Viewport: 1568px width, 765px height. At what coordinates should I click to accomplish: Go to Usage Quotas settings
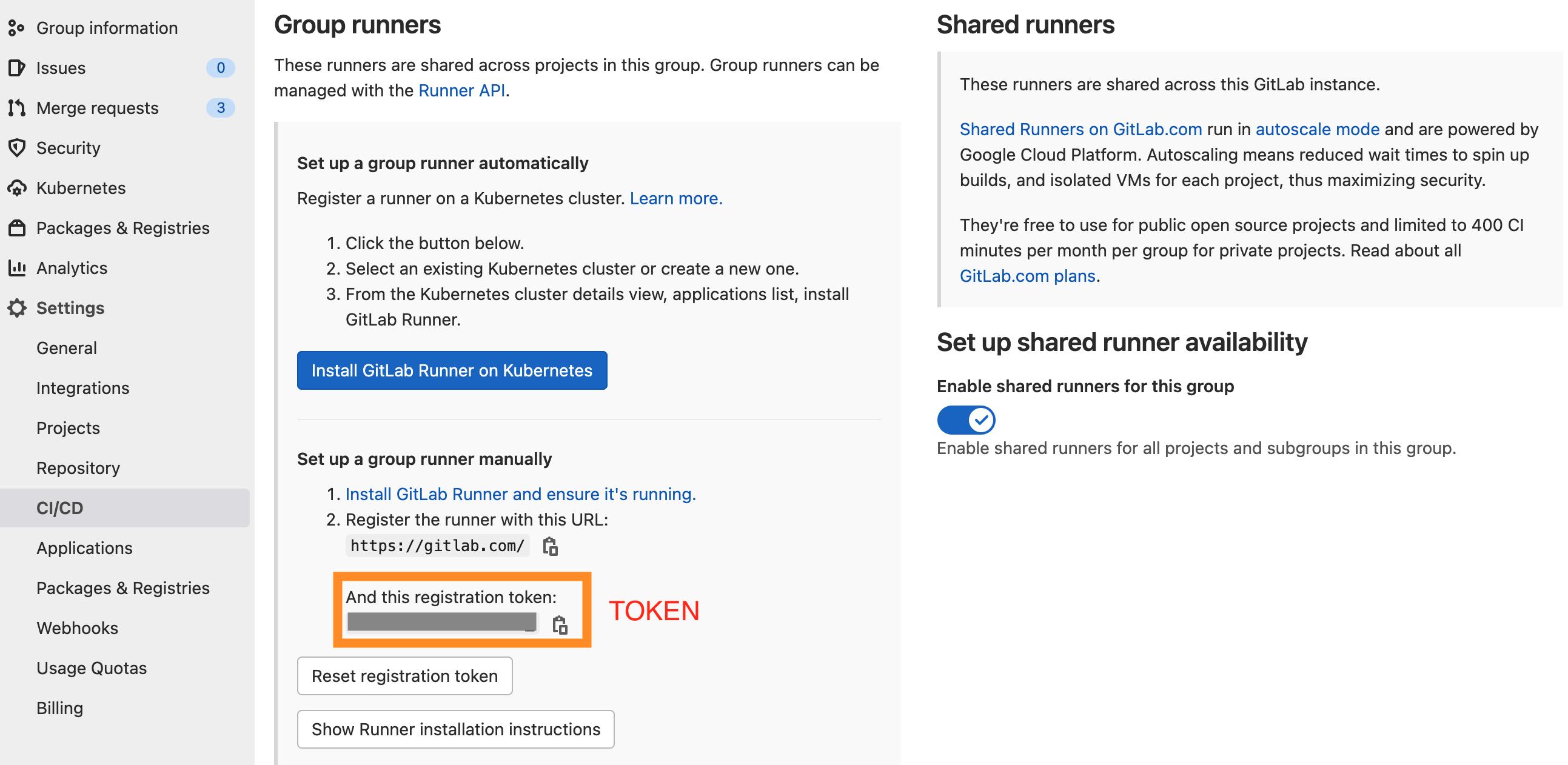92,667
